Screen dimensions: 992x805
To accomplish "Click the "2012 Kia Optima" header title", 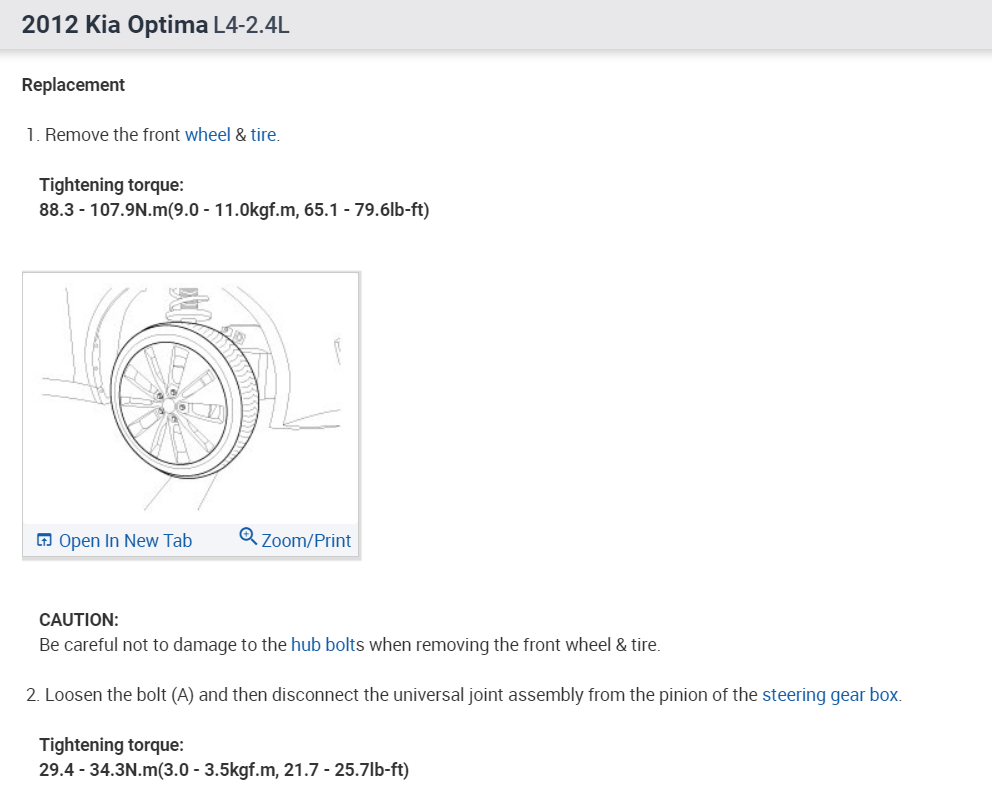I will (x=114, y=25).
